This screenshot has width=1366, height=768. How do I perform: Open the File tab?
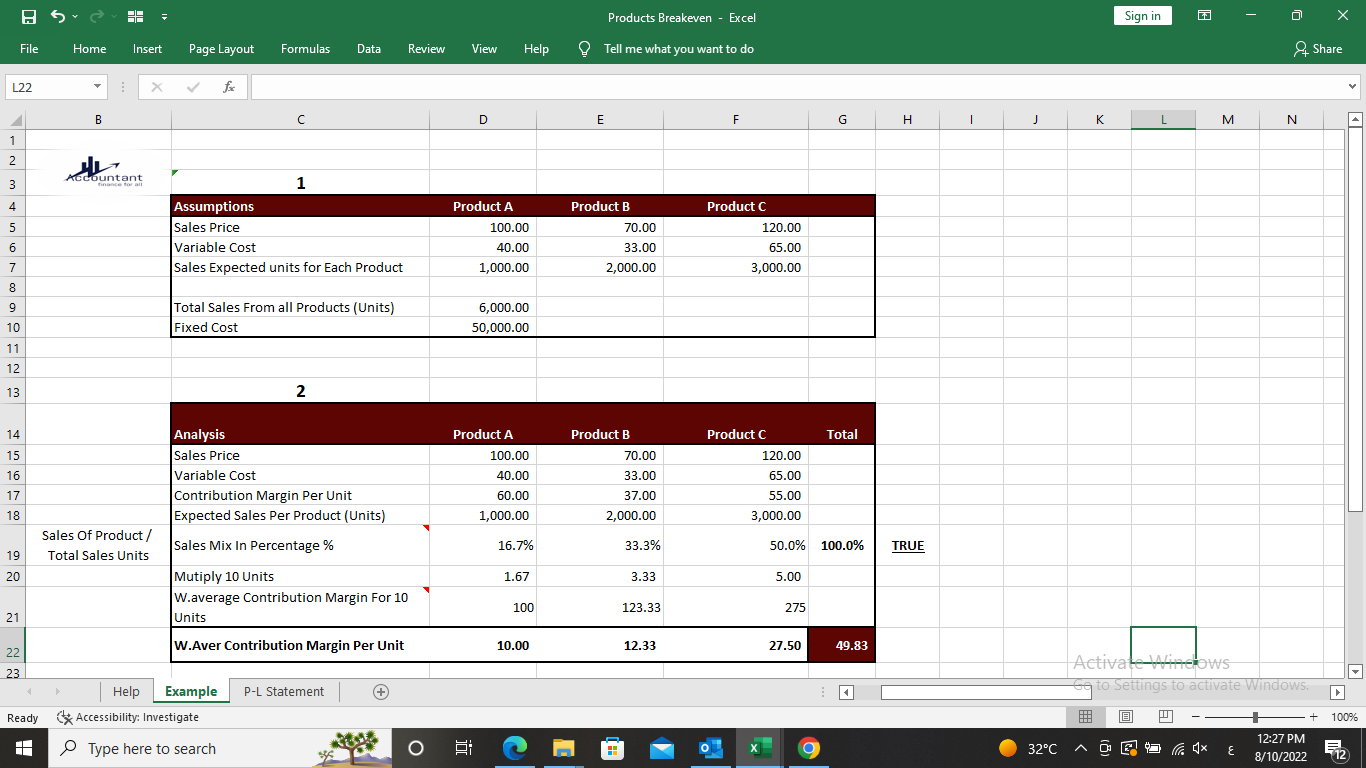point(29,48)
